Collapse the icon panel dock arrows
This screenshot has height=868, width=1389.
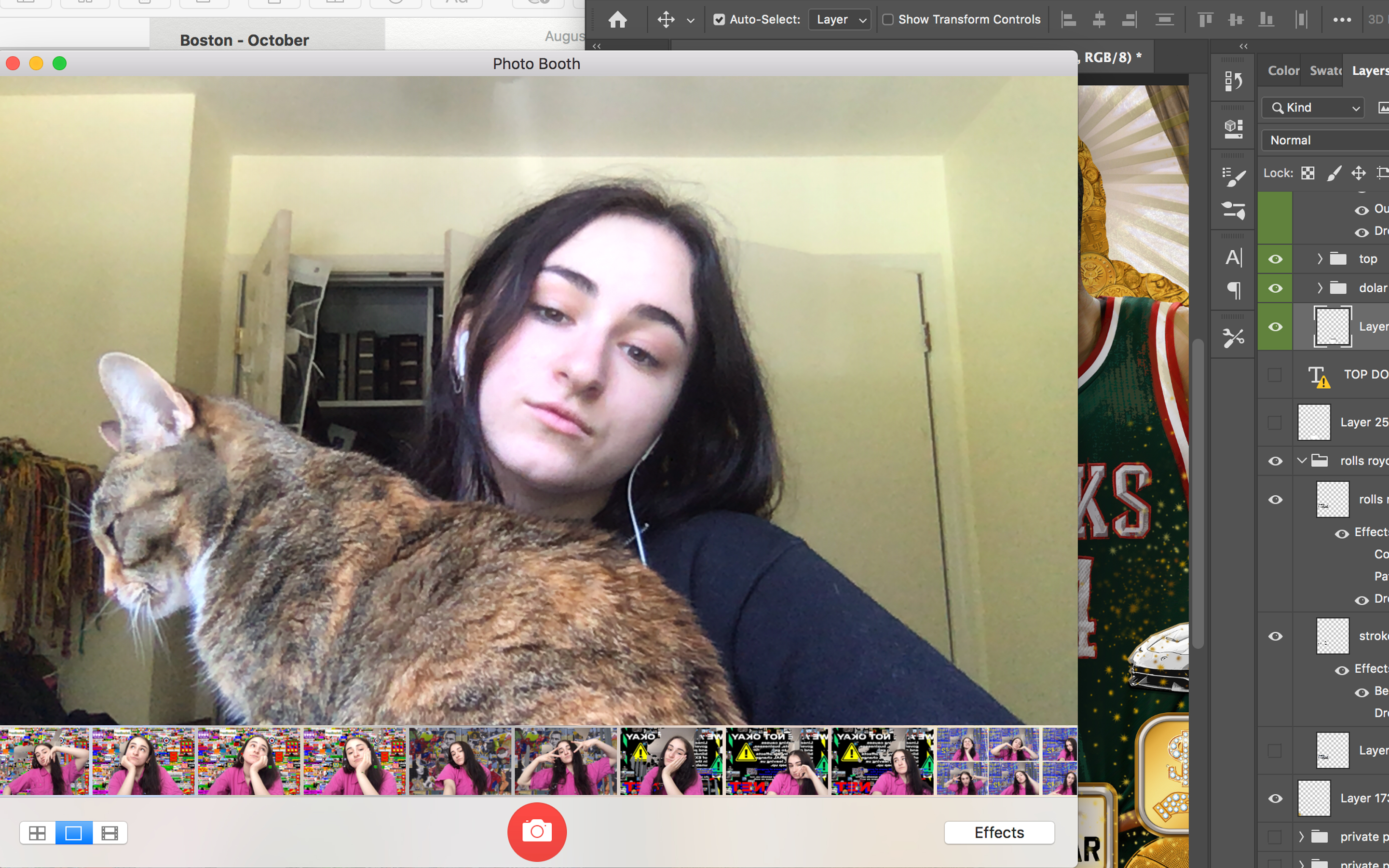1243,46
